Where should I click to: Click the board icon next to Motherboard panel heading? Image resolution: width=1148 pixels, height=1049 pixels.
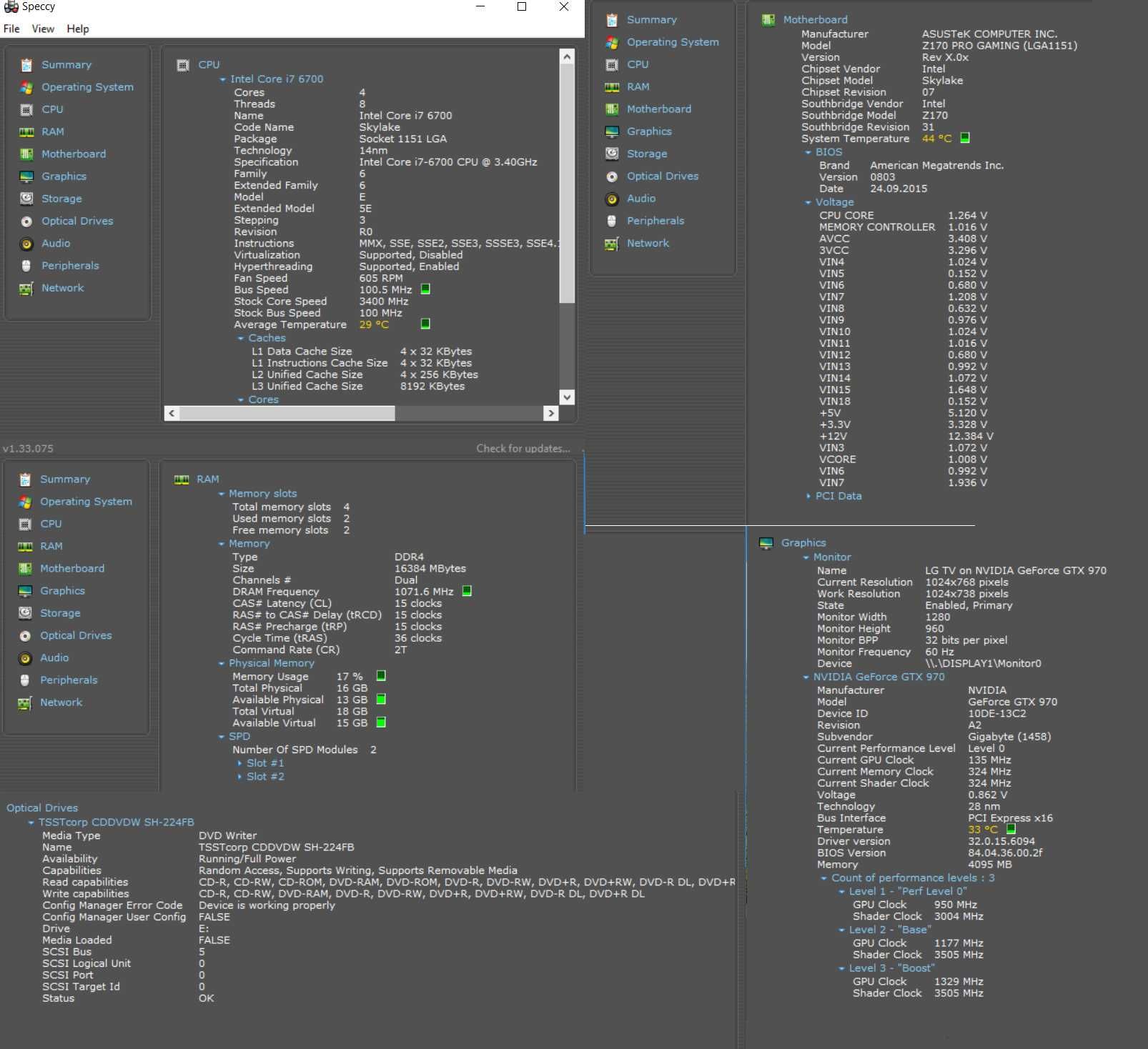(x=768, y=20)
